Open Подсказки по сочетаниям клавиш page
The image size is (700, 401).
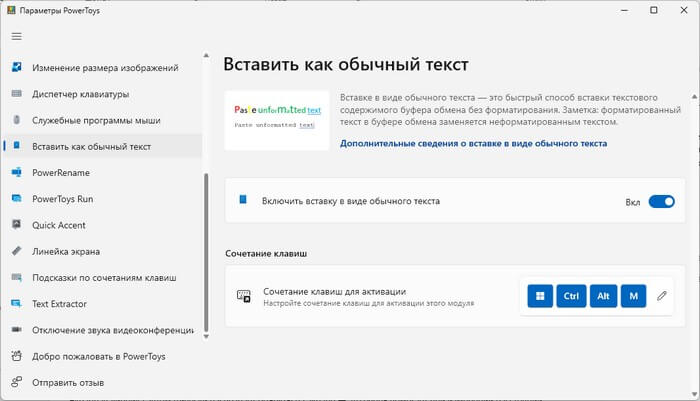[x=104, y=278]
